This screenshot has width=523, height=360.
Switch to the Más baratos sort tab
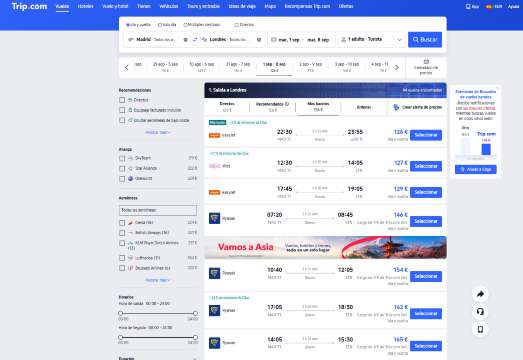tap(318, 107)
